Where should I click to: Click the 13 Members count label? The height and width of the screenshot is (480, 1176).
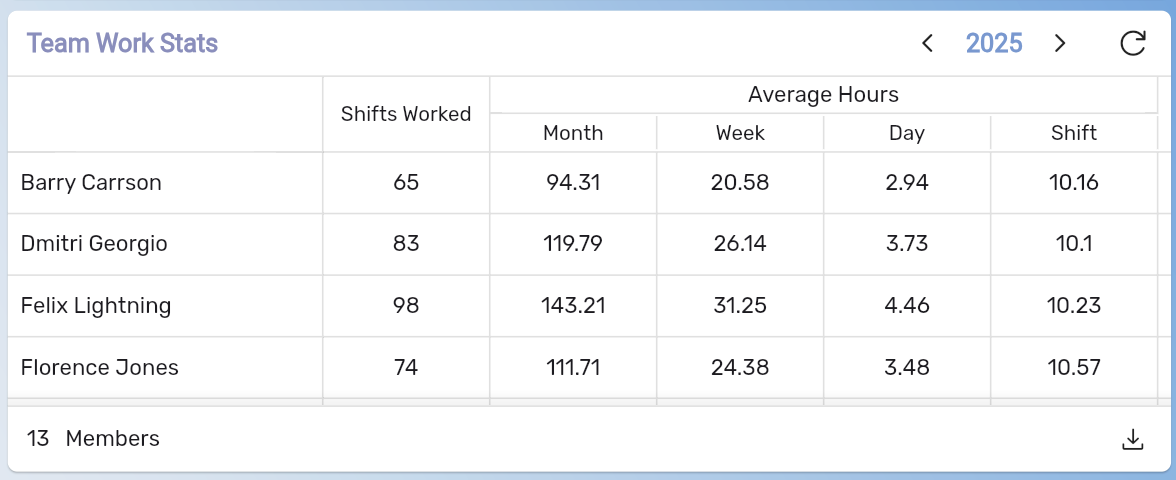click(x=93, y=438)
